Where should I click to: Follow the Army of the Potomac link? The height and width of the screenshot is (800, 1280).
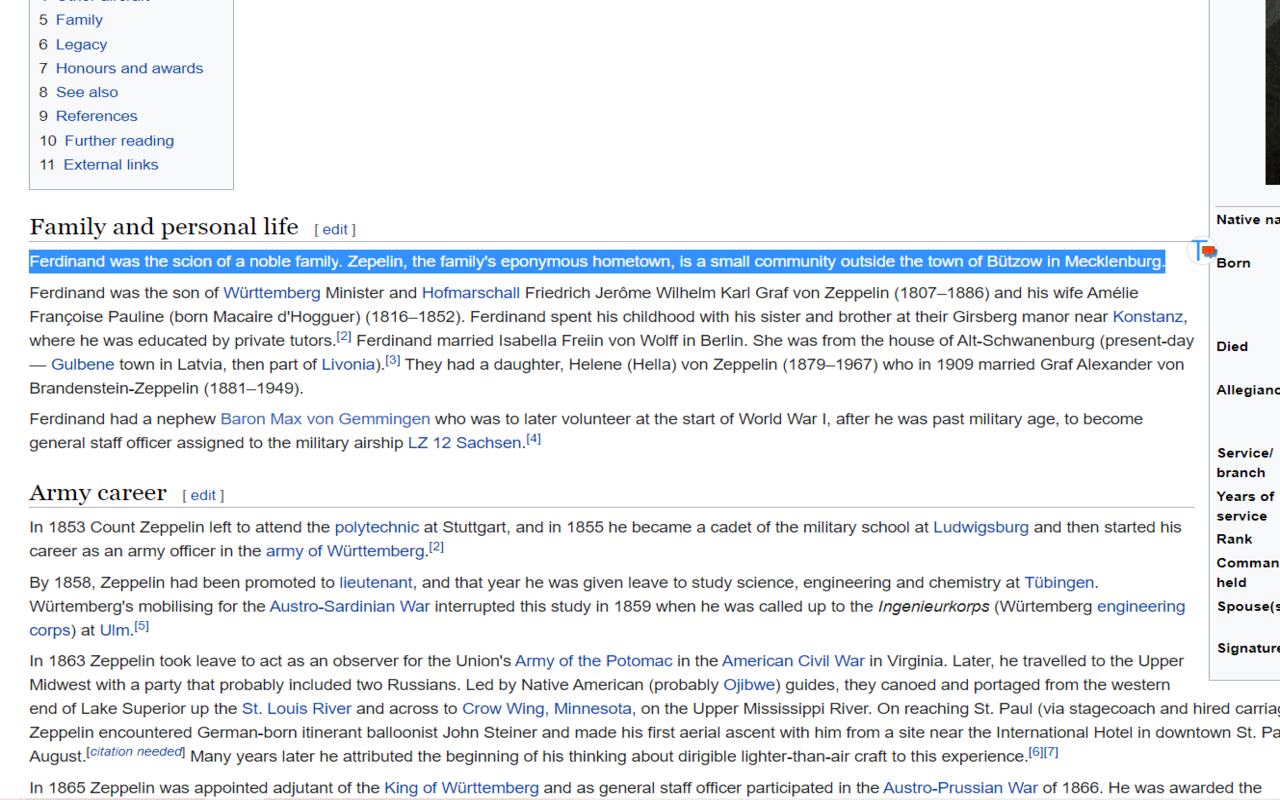coord(593,661)
